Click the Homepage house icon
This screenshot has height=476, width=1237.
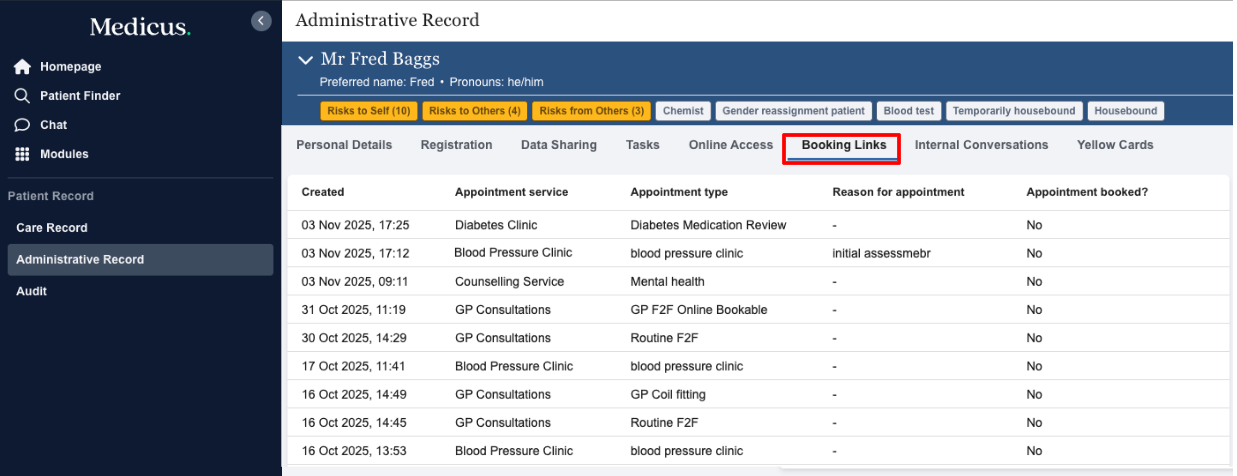click(x=22, y=67)
